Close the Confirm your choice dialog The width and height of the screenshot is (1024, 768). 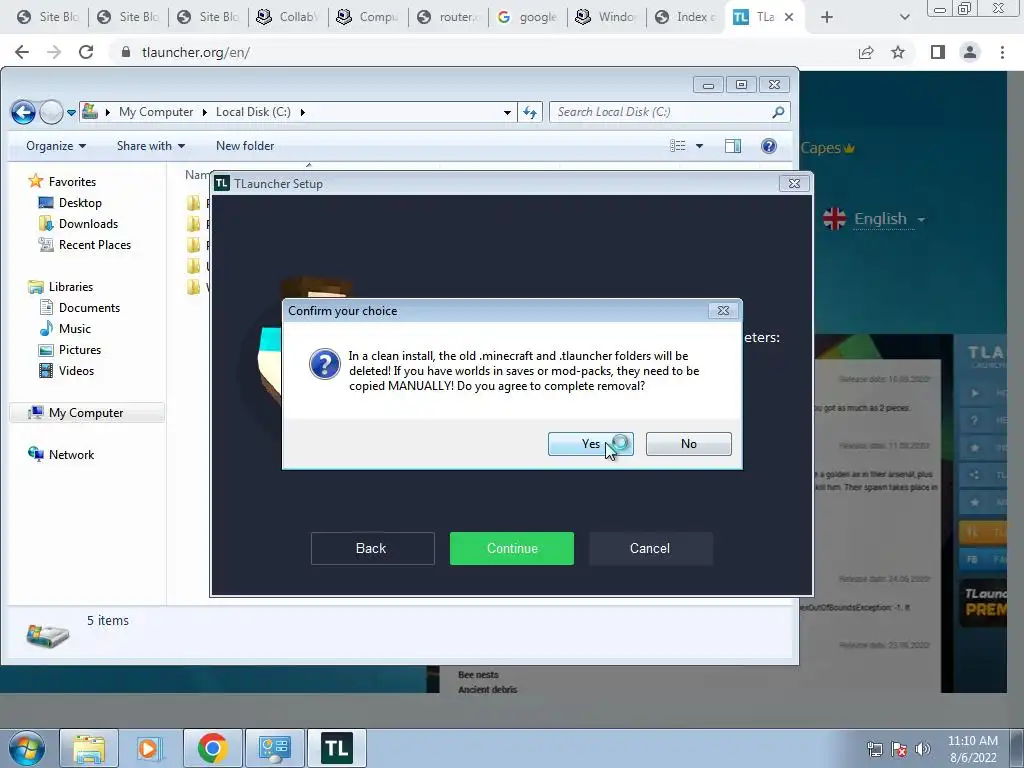tap(723, 311)
